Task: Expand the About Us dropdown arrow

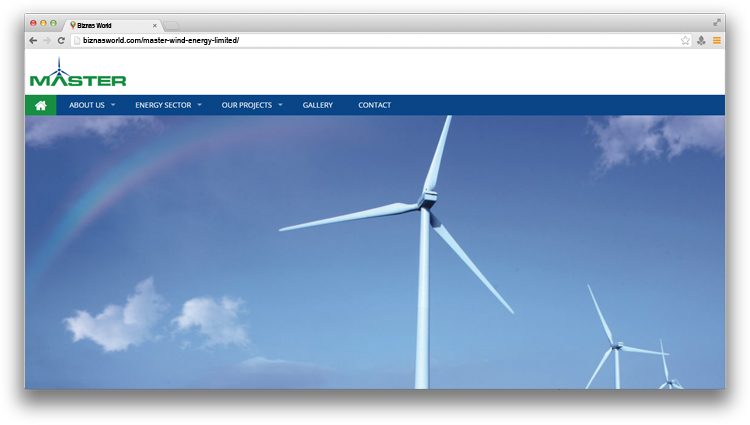Action: coord(113,105)
